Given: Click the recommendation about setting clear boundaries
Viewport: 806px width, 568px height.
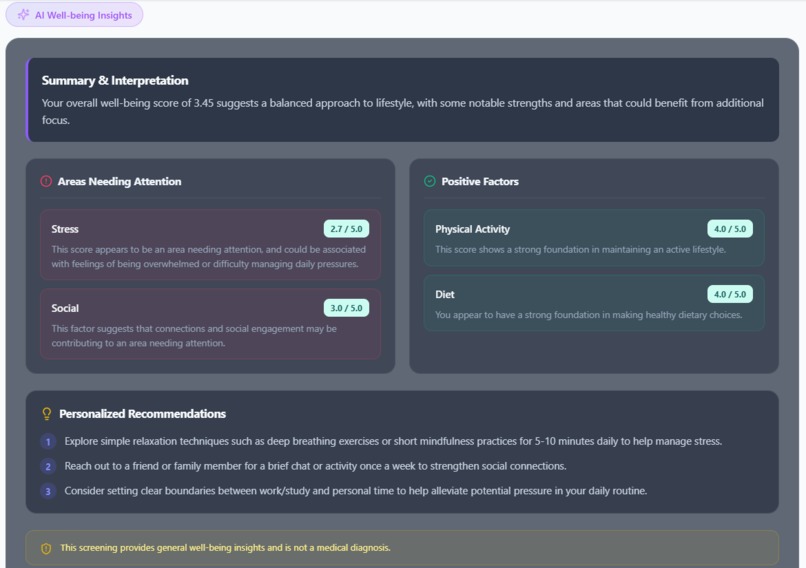Looking at the screenshot, I should coord(356,491).
